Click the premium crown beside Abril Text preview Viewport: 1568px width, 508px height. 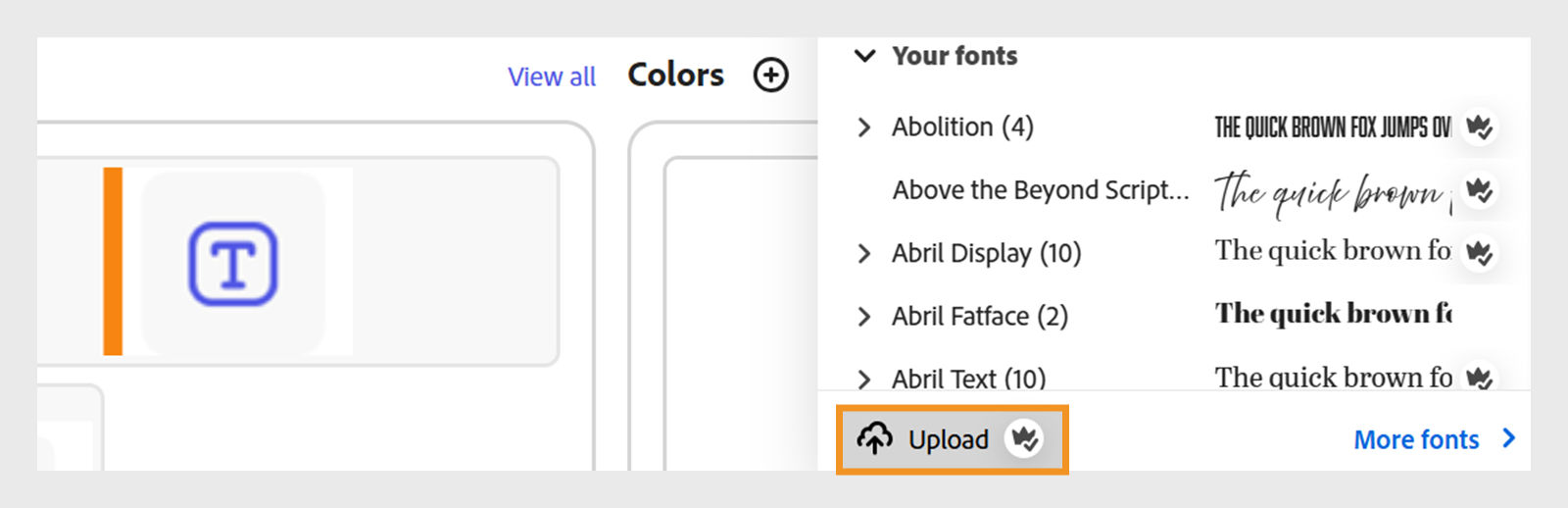point(1479,378)
